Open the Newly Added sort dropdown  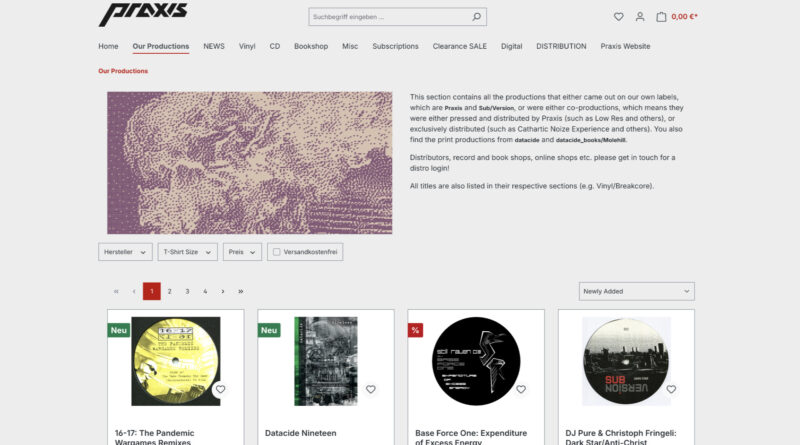pyautogui.click(x=636, y=291)
